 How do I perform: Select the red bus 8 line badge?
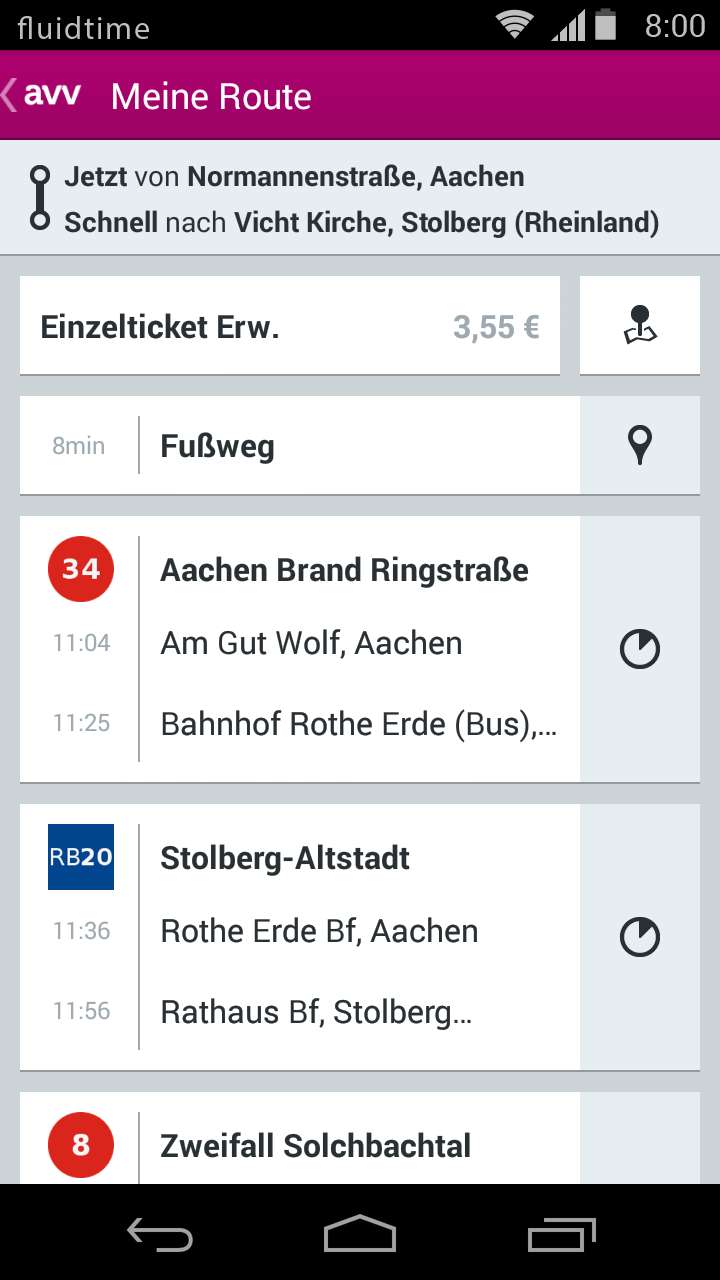coord(81,1145)
